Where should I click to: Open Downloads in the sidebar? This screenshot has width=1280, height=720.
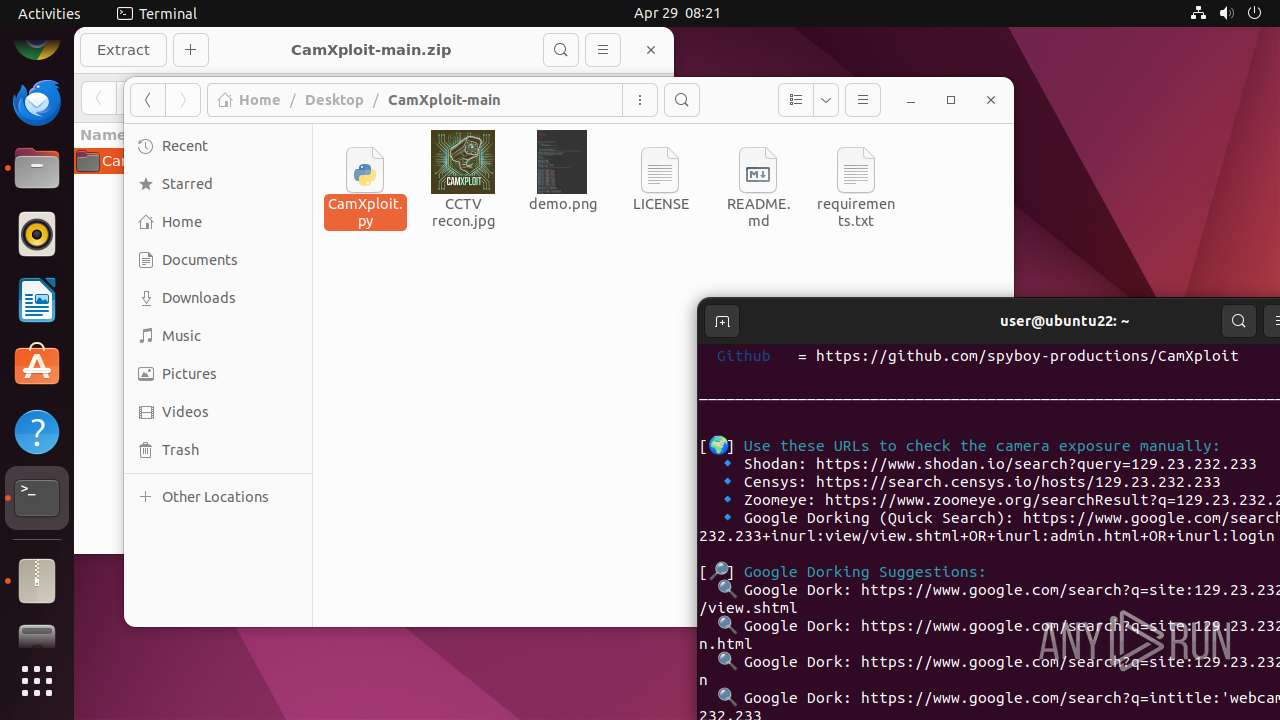click(x=218, y=298)
